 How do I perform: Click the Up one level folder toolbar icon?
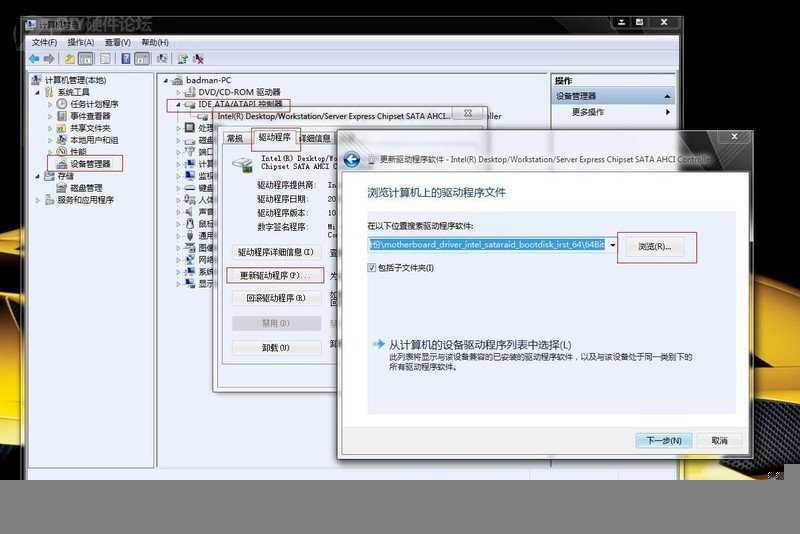click(x=70, y=59)
